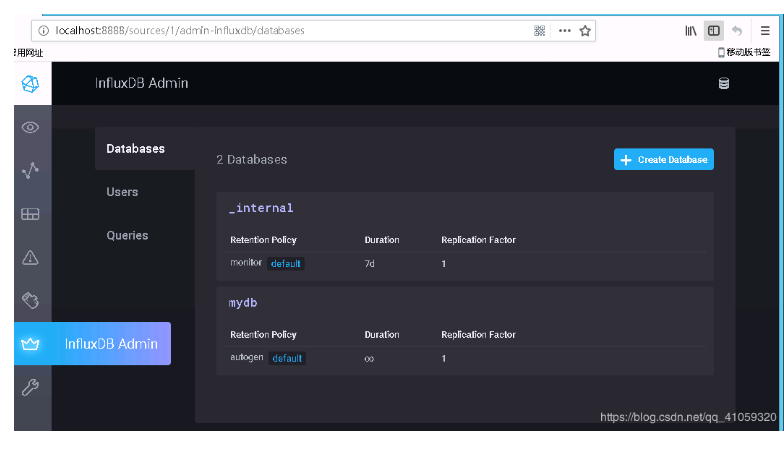This screenshot has width=784, height=451.
Task: Select the _internal database name
Action: click(261, 208)
